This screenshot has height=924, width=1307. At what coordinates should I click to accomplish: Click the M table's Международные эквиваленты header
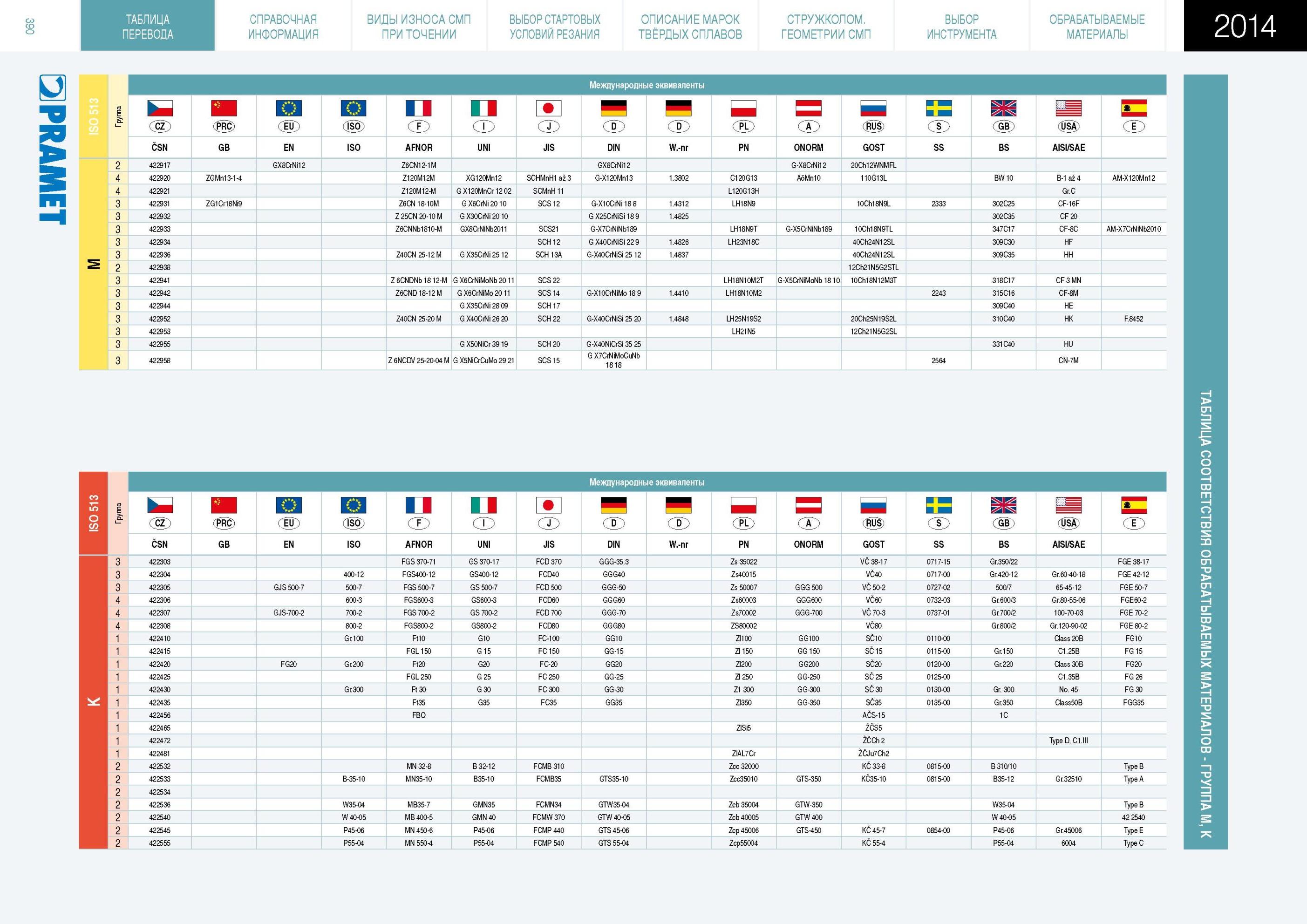coord(647,85)
